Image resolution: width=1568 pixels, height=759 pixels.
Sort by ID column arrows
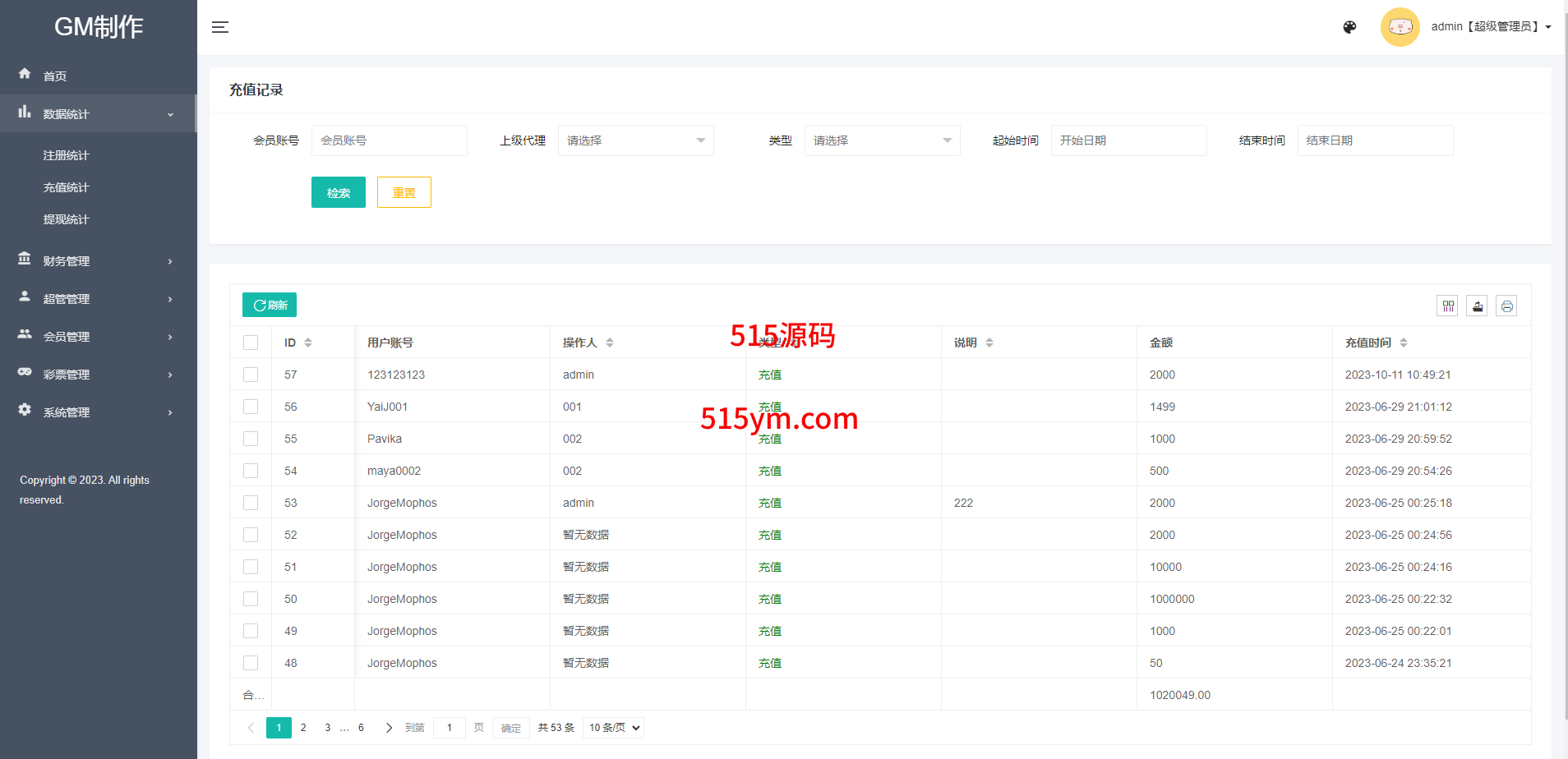pyautogui.click(x=308, y=343)
